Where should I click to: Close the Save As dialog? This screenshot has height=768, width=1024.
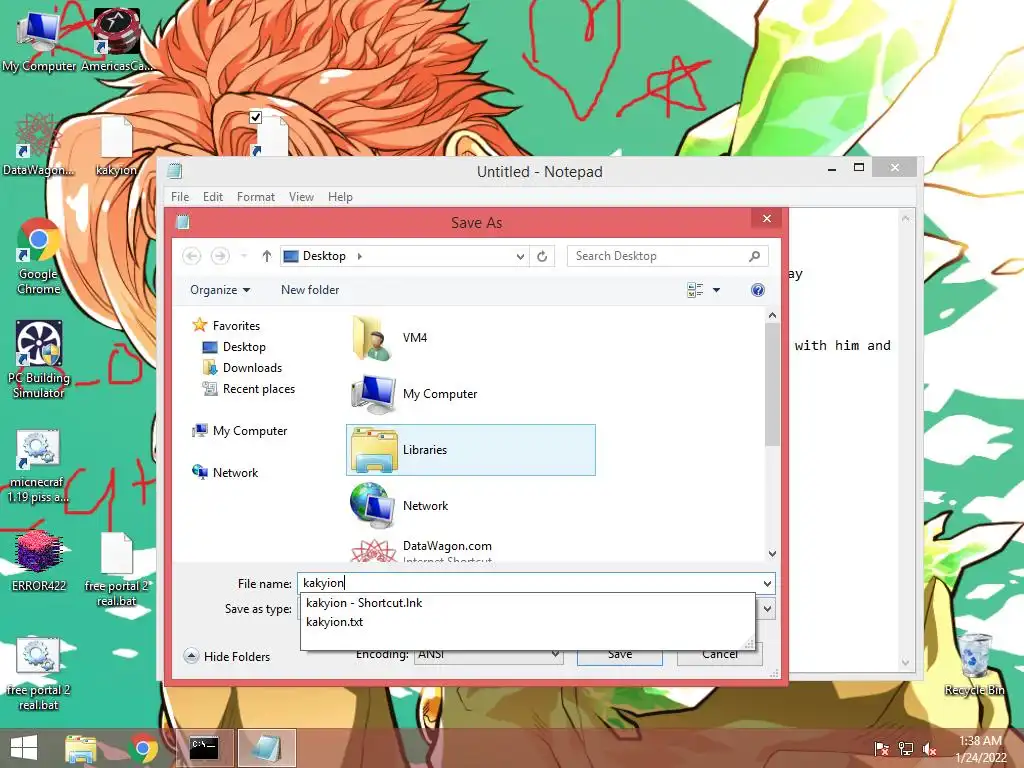(767, 218)
